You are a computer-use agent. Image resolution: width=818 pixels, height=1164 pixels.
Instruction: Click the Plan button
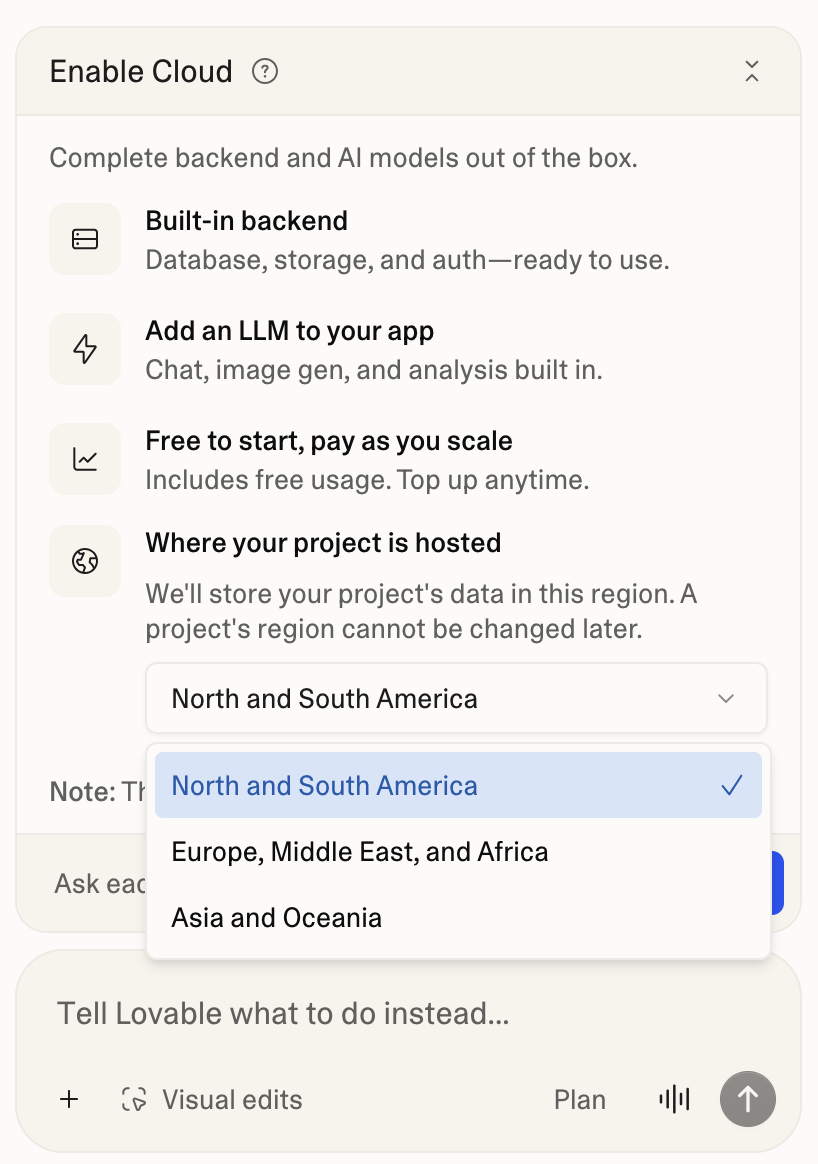[580, 1099]
